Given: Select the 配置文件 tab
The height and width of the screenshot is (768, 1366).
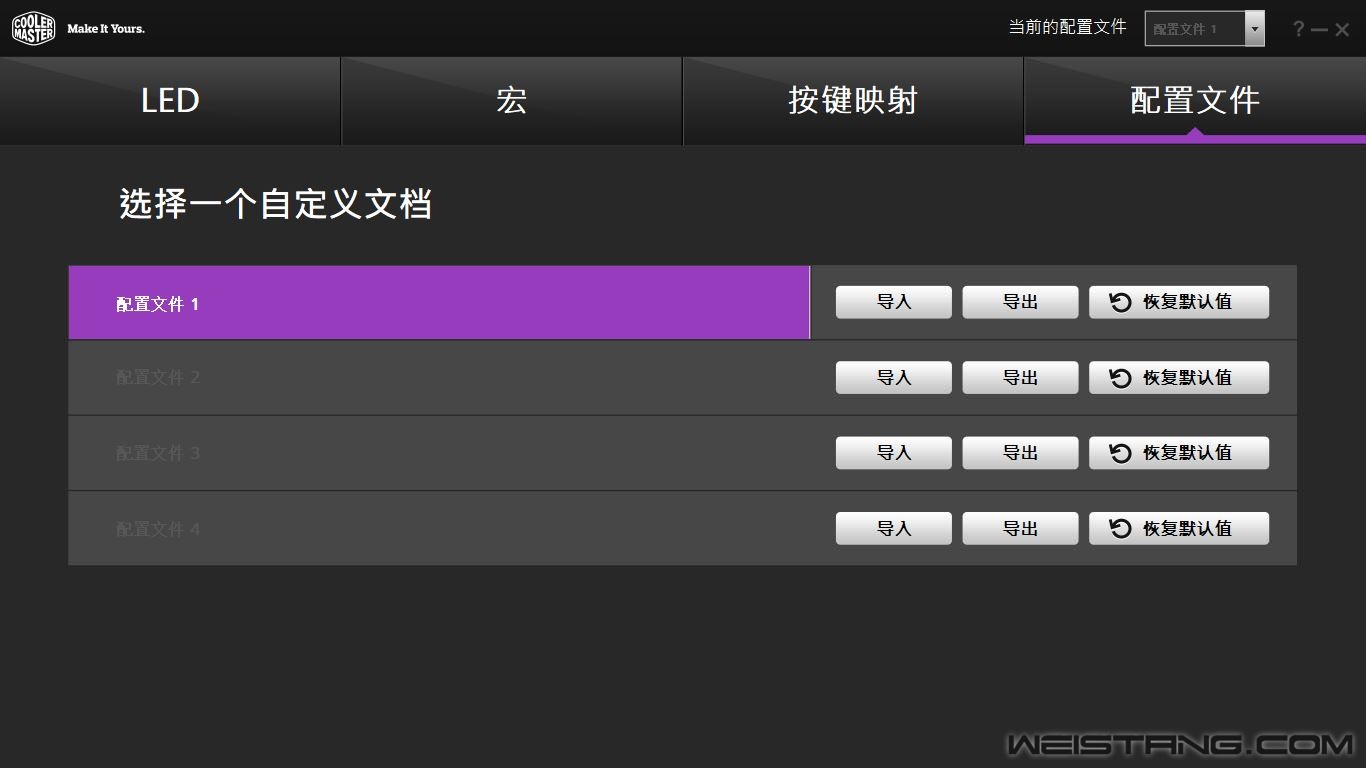Looking at the screenshot, I should click(1194, 101).
